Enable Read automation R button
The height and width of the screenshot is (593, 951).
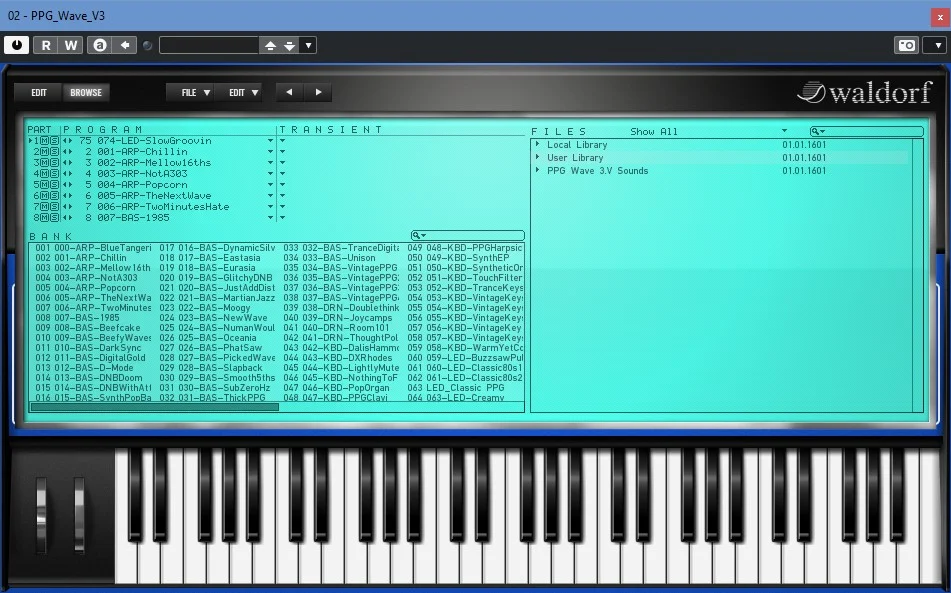pos(45,45)
